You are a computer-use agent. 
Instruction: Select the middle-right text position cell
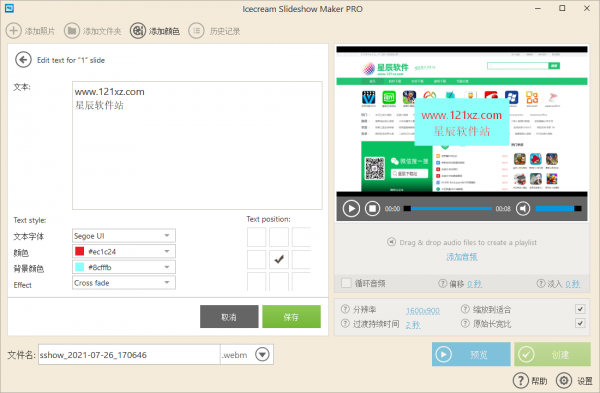pos(301,259)
